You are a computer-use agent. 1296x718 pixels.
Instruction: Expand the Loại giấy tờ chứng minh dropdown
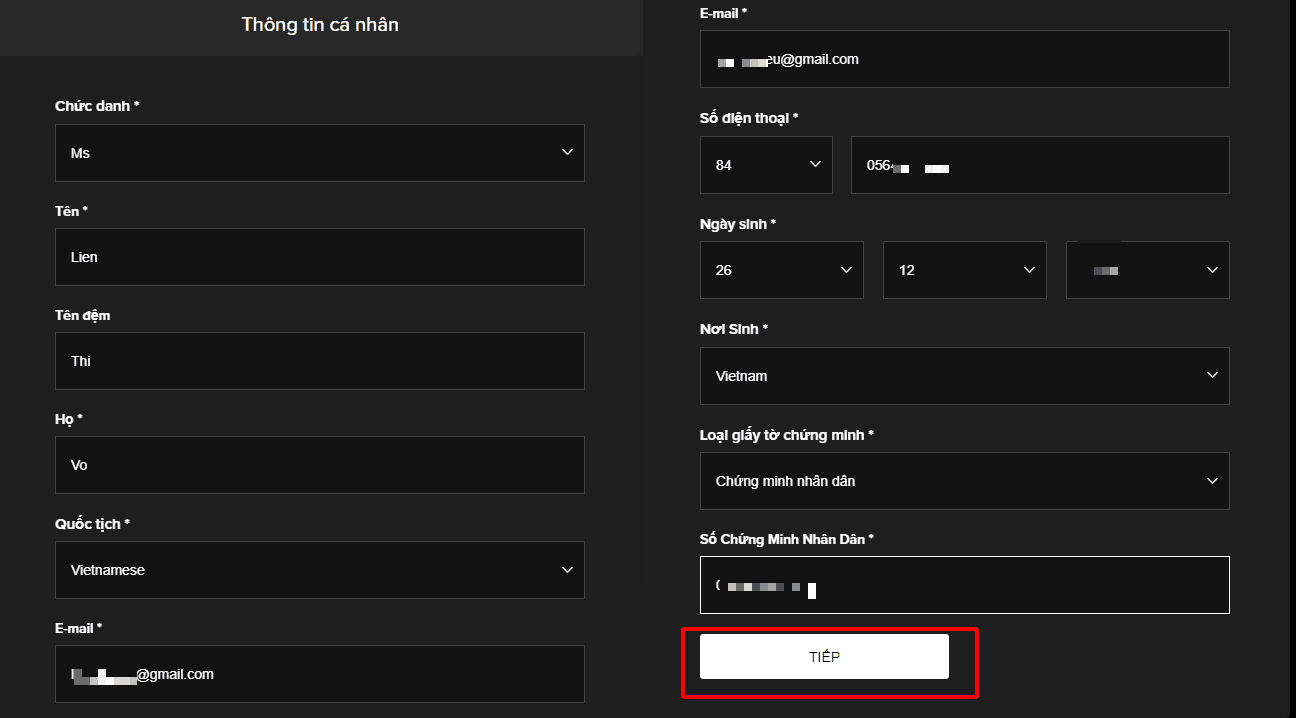pos(965,481)
